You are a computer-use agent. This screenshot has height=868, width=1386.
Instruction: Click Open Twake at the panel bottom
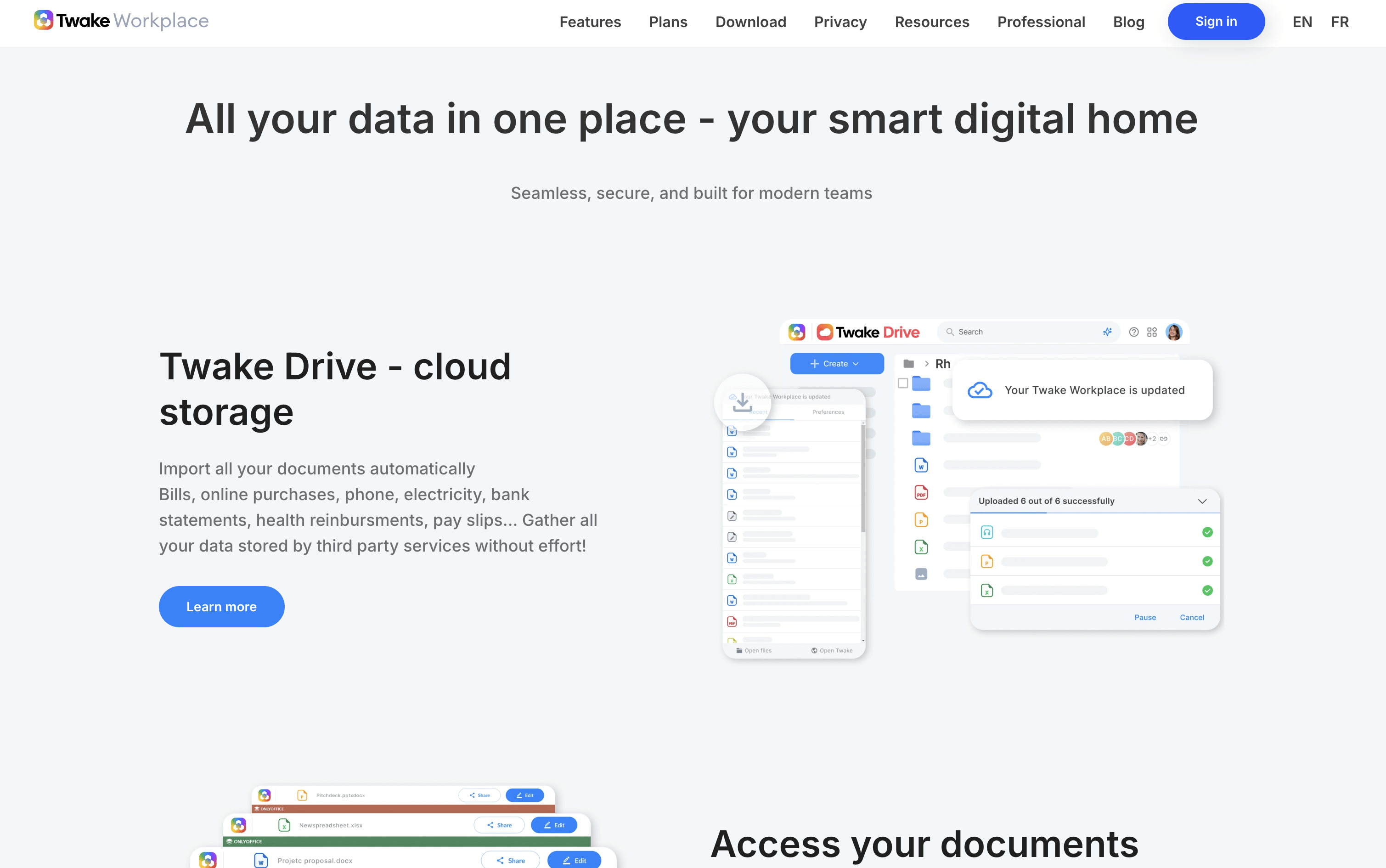[832, 650]
